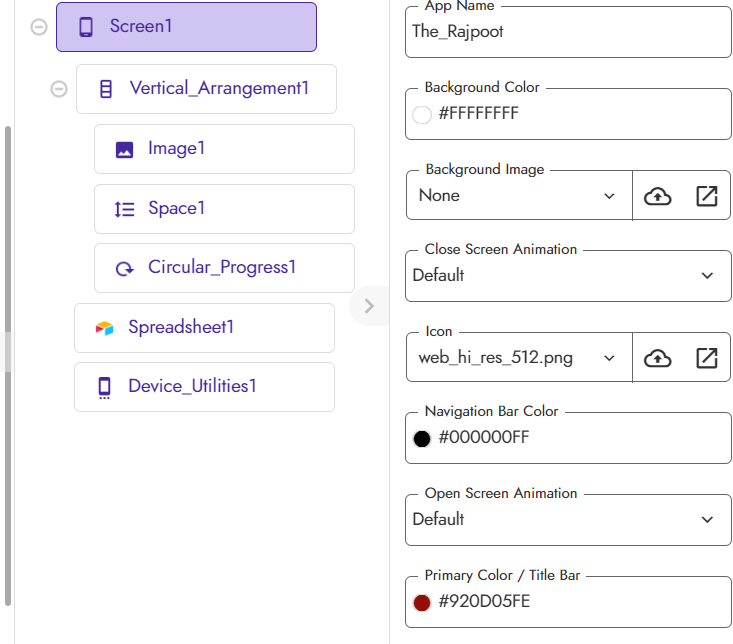Select the Device_Utilities1 component
Viewport: 733px width, 644px height.
(x=204, y=387)
